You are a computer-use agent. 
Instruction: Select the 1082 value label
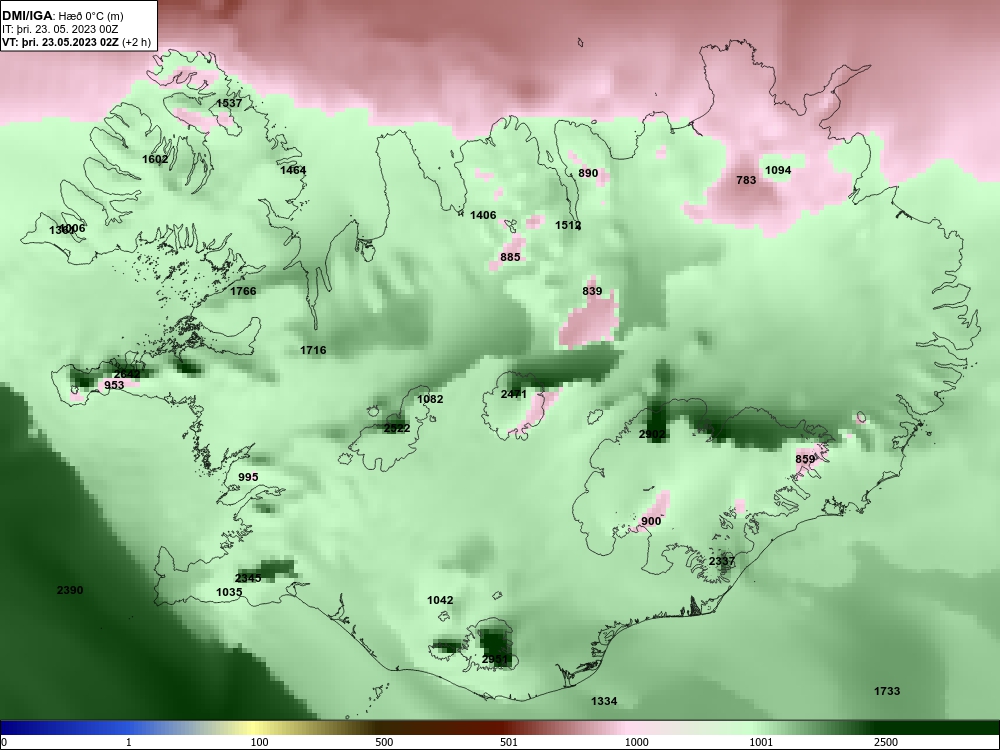[430, 399]
